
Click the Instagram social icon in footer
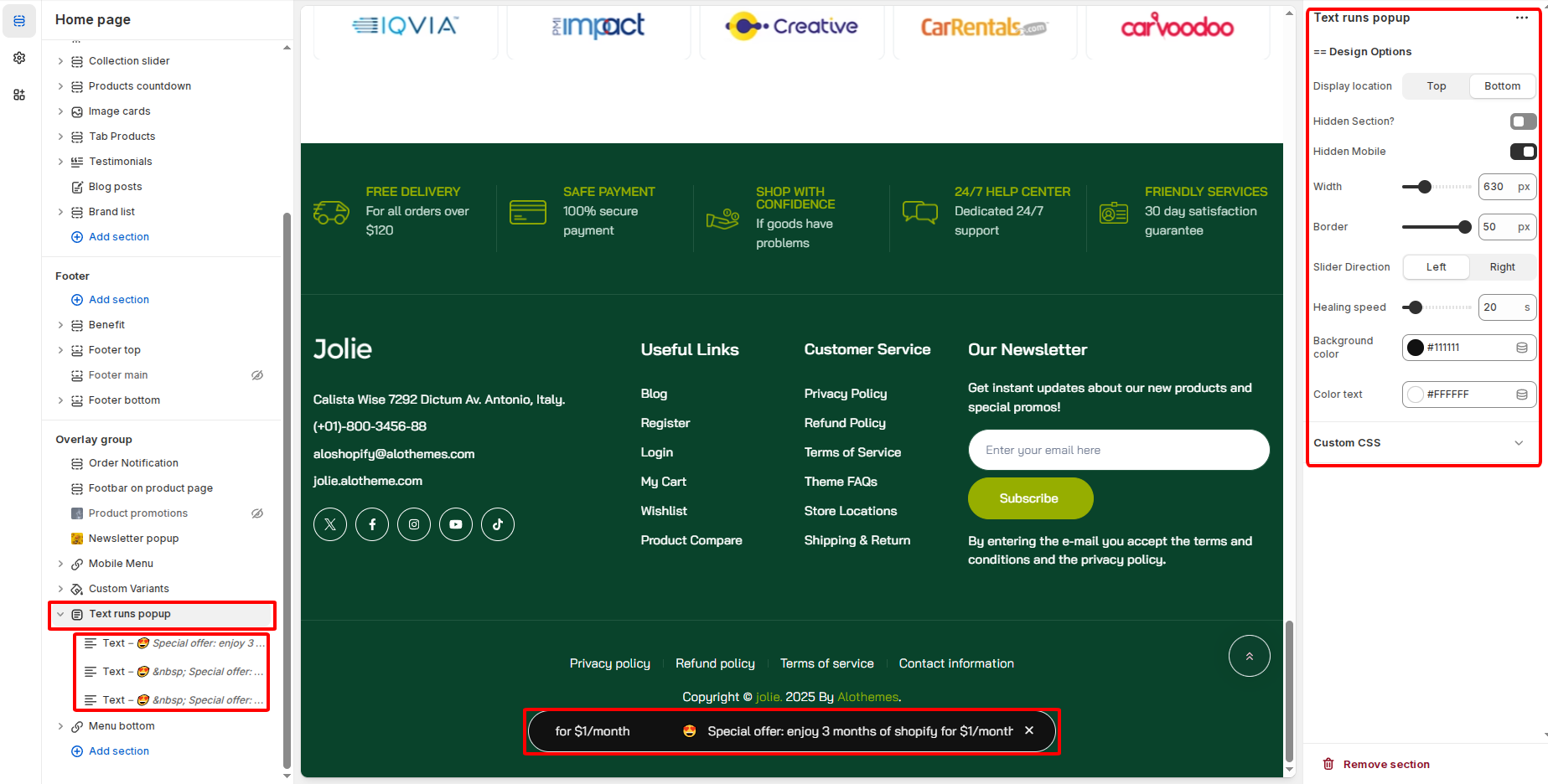[x=414, y=524]
